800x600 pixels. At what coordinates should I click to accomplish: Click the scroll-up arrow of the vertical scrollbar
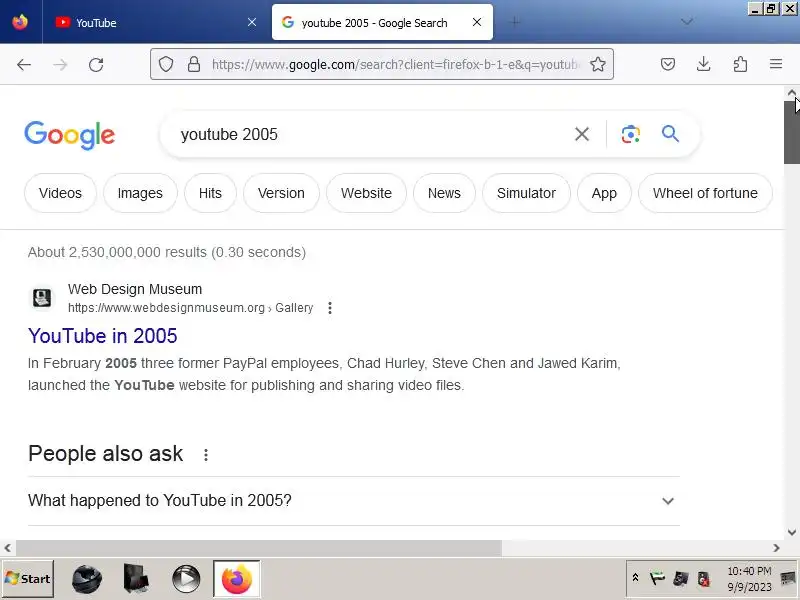(x=792, y=93)
